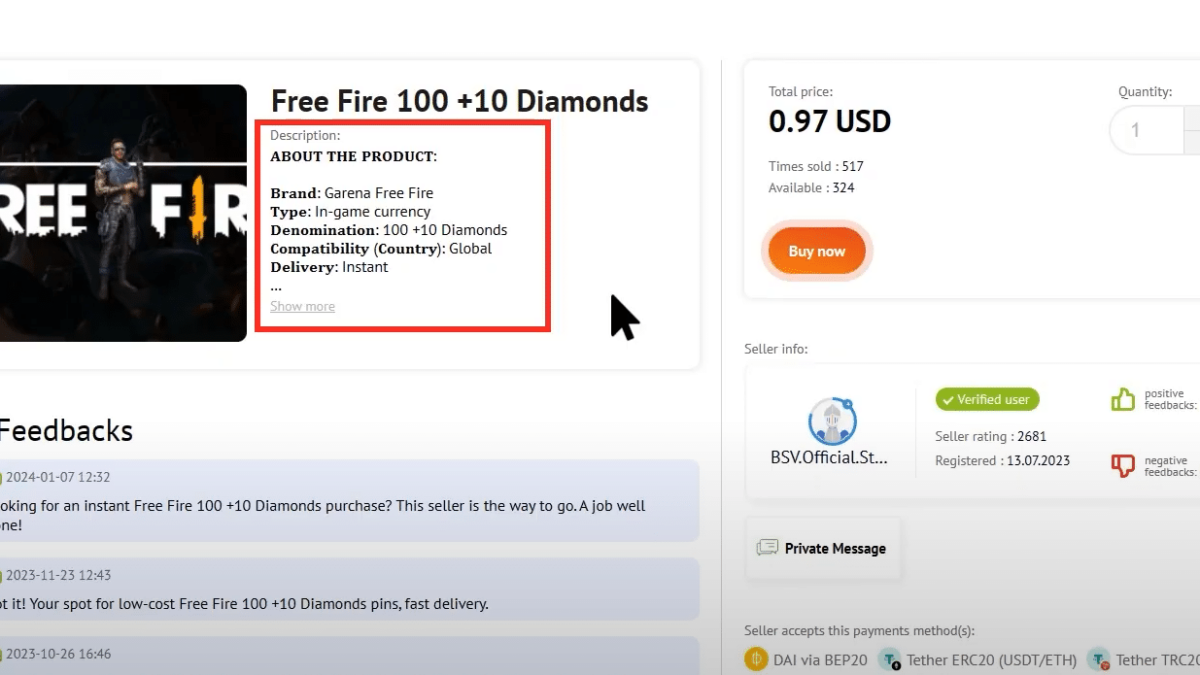Viewport: 1200px width, 675px height.
Task: Click the Feedbacks section heading
Action: click(x=66, y=430)
